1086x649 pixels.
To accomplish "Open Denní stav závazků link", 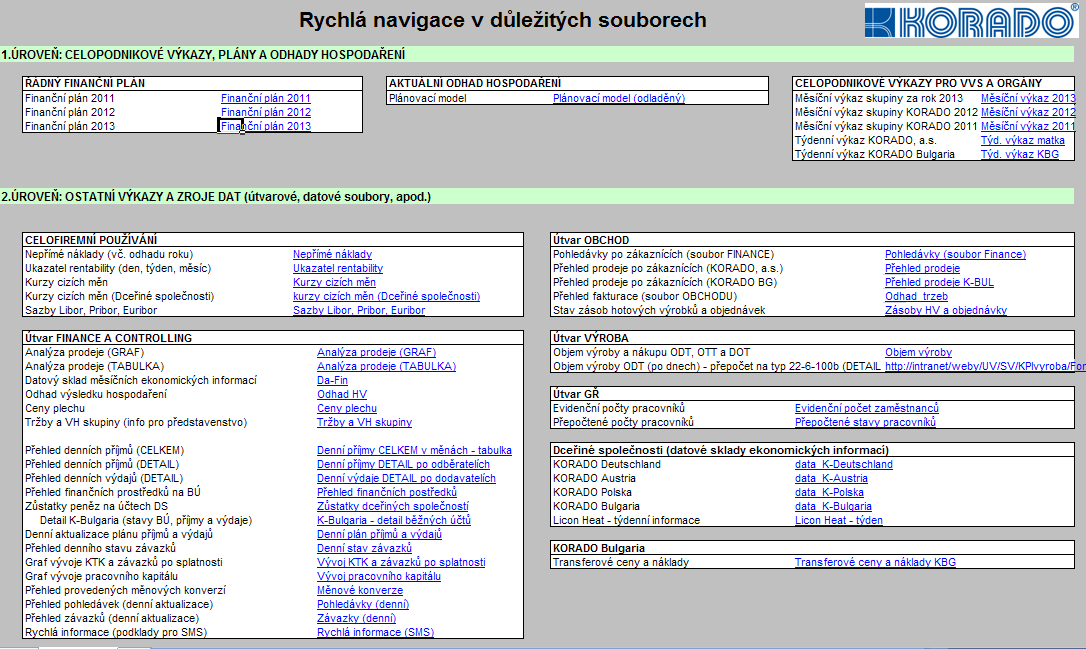I will (364, 548).
